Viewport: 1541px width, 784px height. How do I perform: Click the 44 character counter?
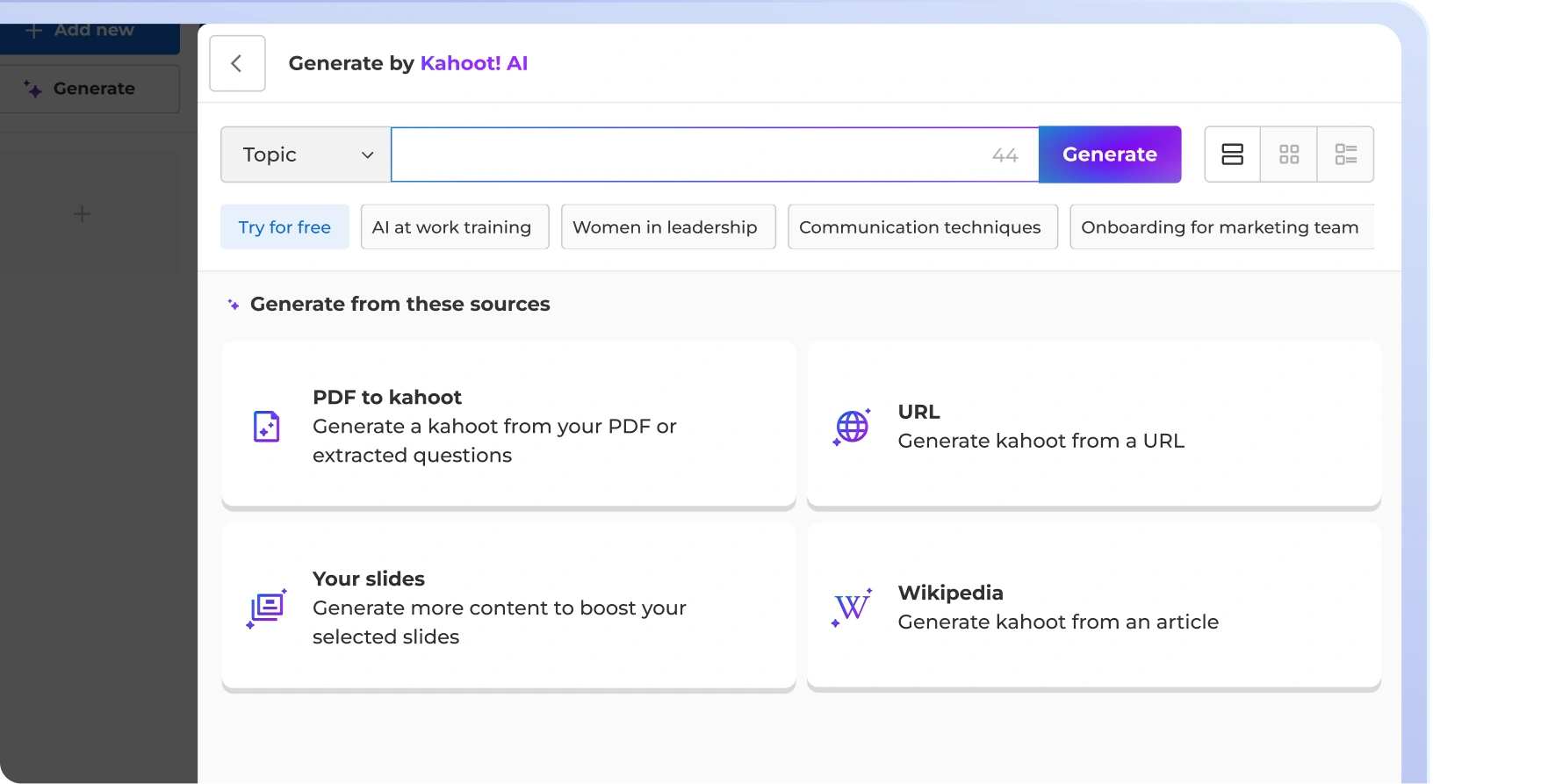point(1005,155)
